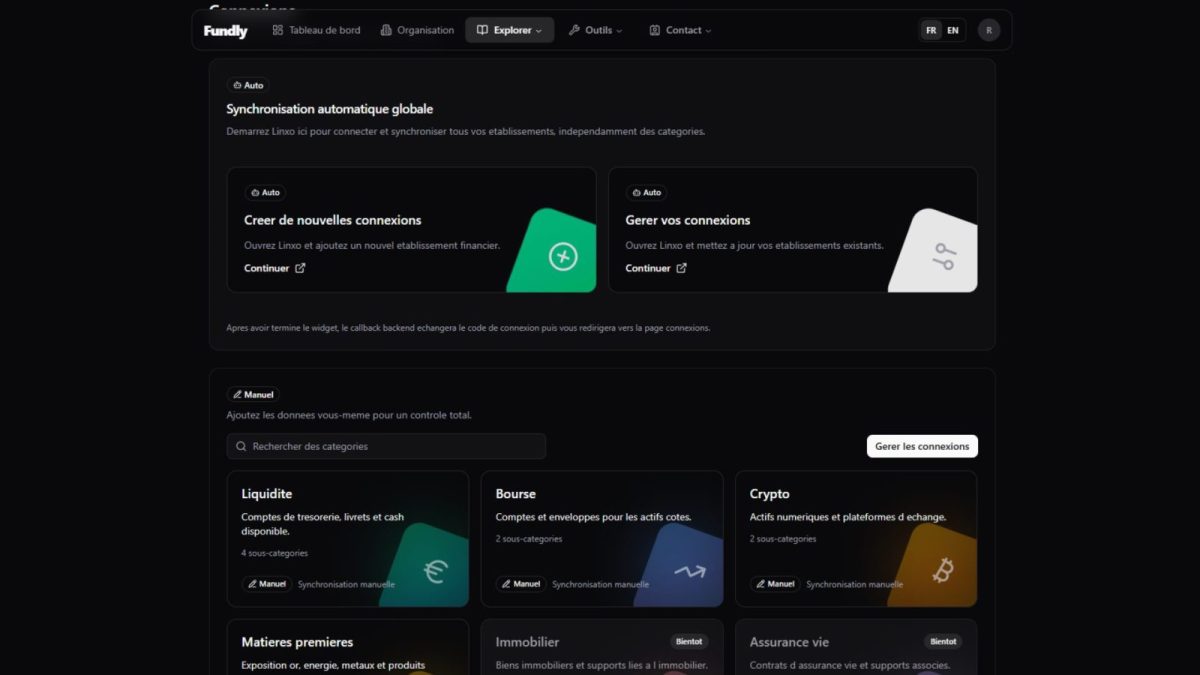Viewport: 1200px width, 675px height.
Task: Expand the Contact menu
Action: (680, 30)
